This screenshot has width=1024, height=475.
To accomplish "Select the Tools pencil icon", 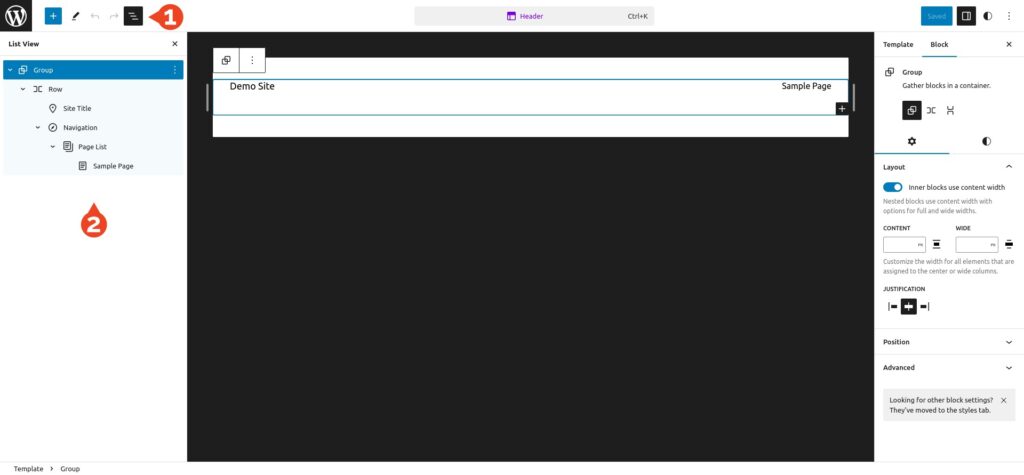I will (75, 16).
